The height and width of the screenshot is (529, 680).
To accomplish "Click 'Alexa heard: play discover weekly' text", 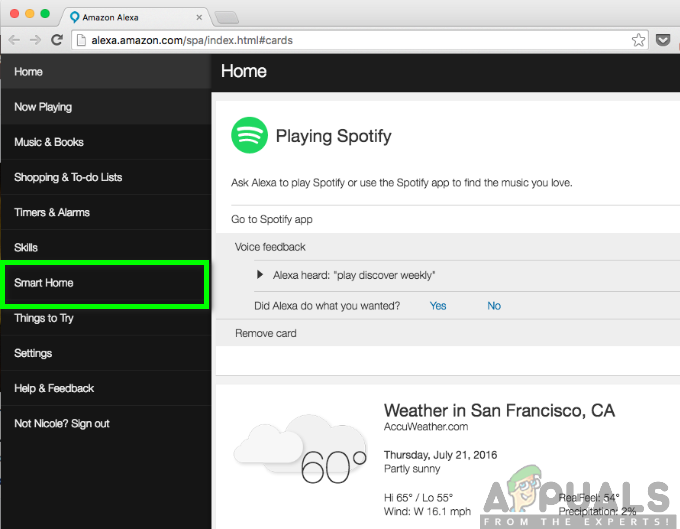I will point(354,275).
